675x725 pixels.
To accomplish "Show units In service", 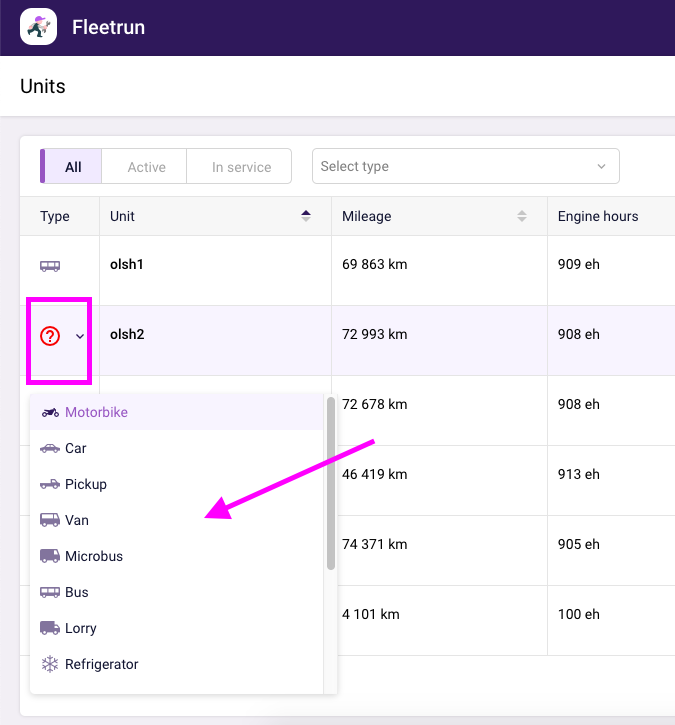I will 241,167.
